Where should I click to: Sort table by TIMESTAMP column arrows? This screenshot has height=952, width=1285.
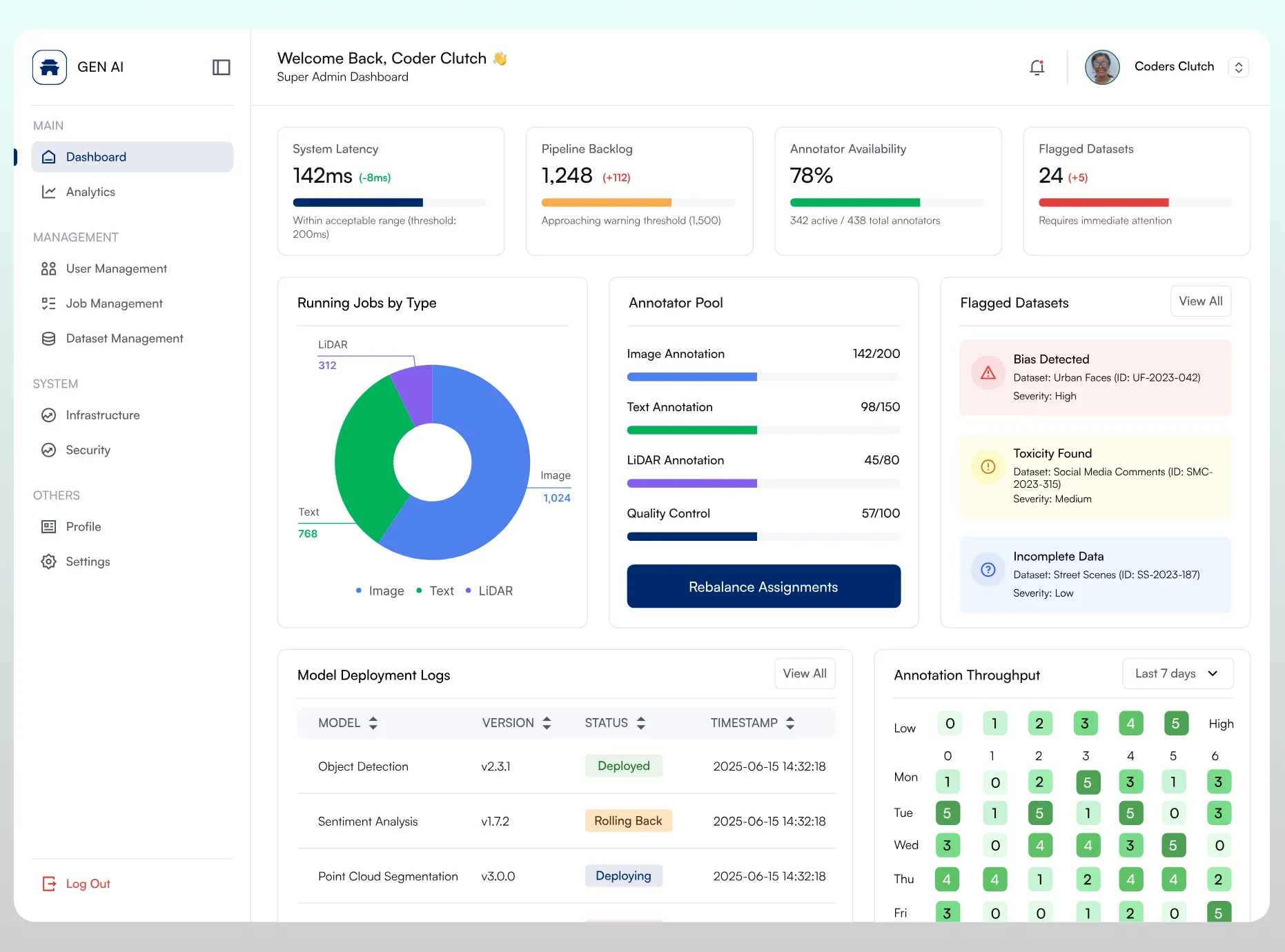point(790,723)
